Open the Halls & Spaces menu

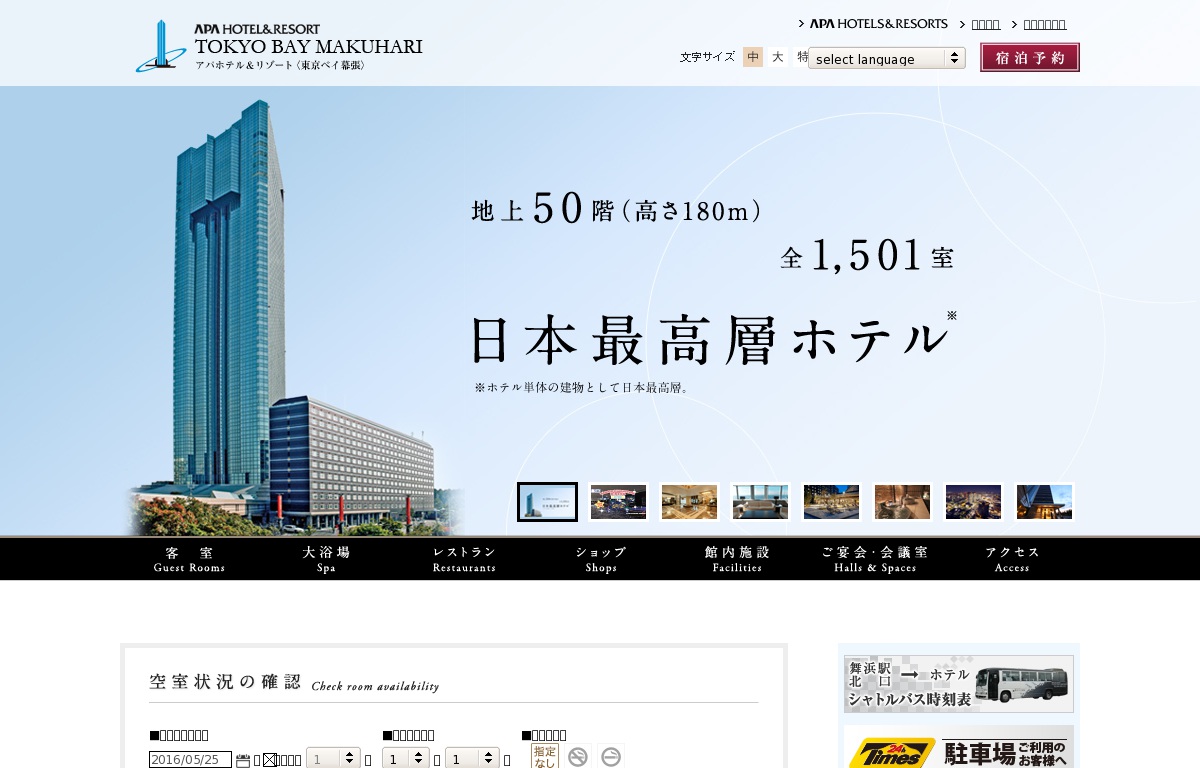[875, 559]
